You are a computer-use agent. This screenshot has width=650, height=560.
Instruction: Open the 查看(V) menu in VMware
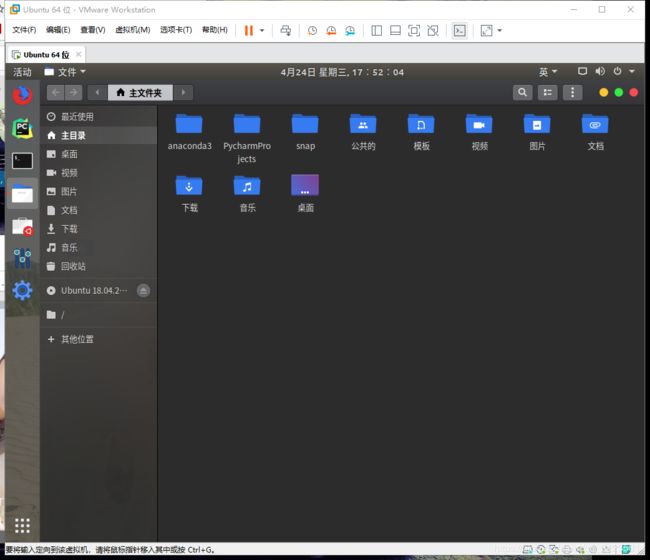point(92,31)
